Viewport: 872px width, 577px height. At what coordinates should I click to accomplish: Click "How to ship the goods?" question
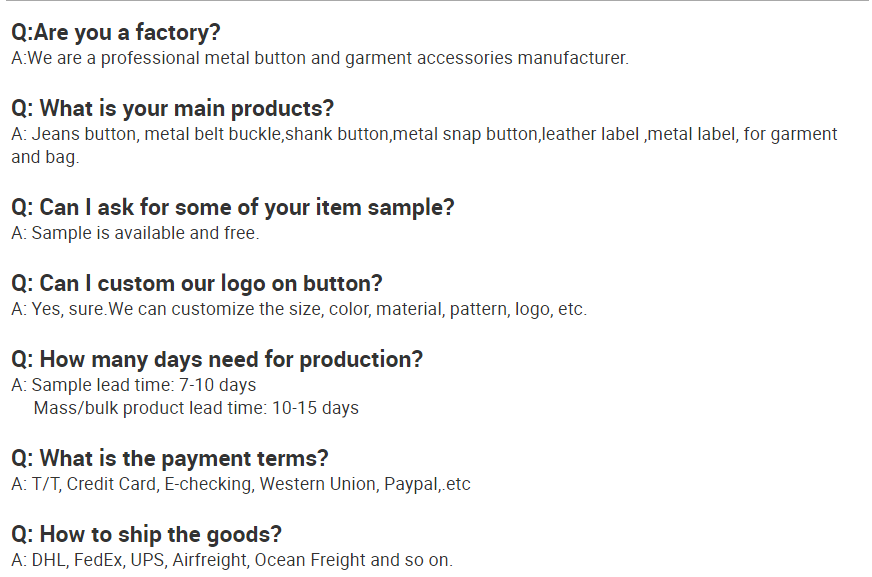[x=146, y=534]
